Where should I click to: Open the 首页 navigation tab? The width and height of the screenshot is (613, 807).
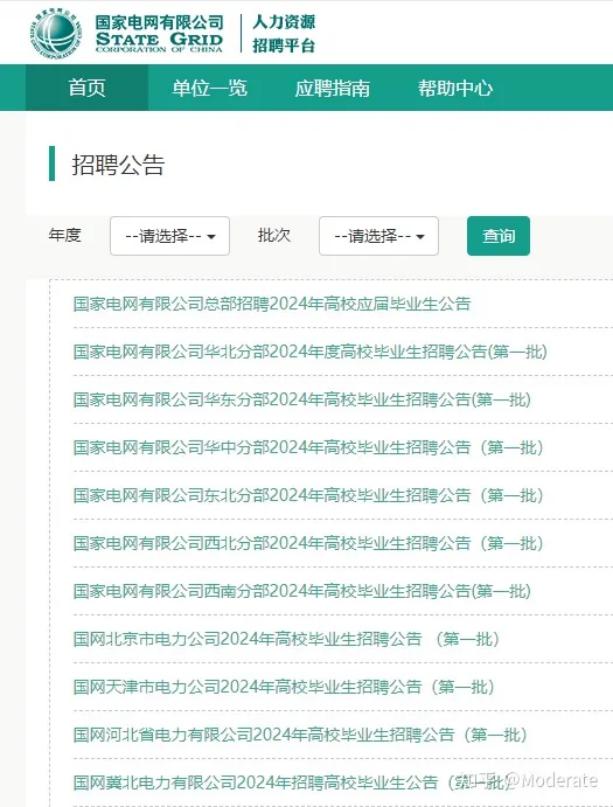click(87, 87)
